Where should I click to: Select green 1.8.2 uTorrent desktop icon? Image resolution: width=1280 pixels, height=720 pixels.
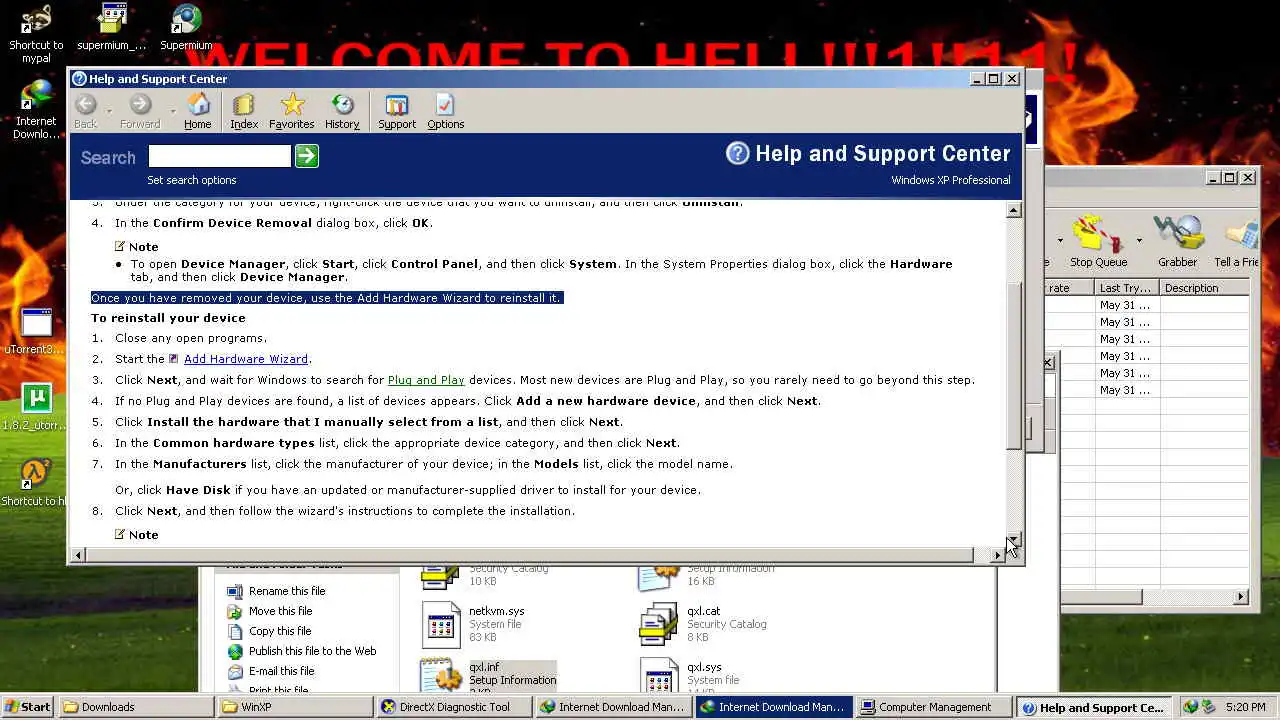point(36,407)
